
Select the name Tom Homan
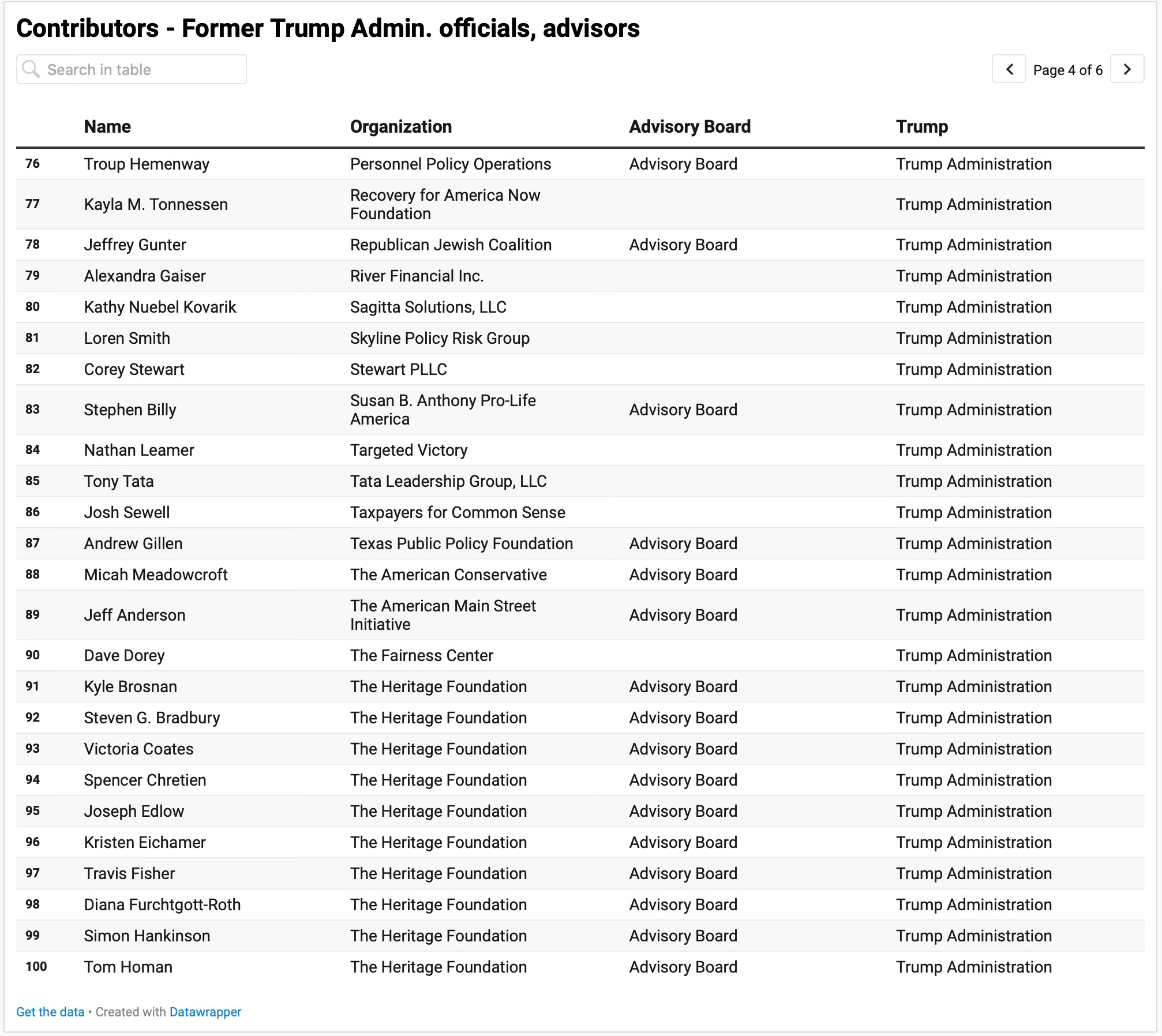pyautogui.click(x=128, y=967)
